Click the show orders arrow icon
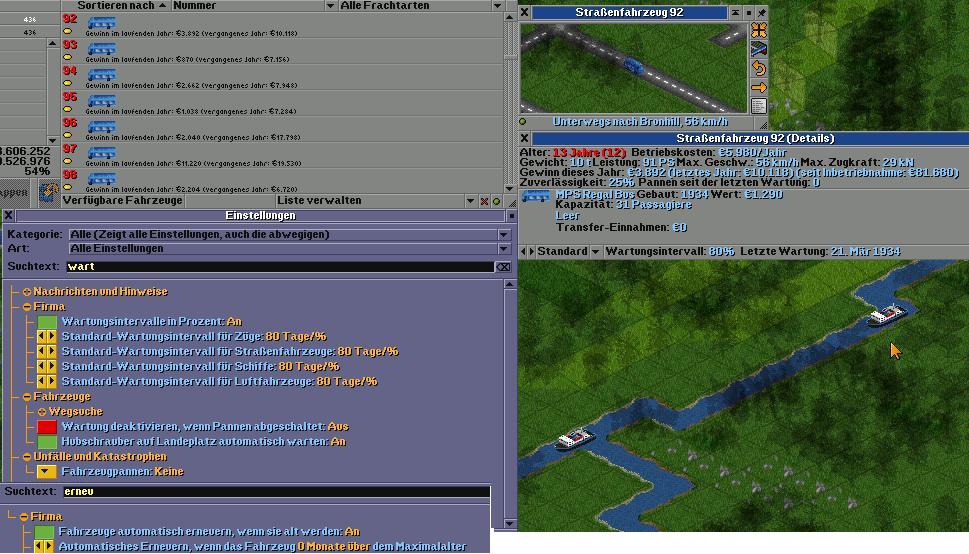This screenshot has width=969, height=554. tap(758, 88)
